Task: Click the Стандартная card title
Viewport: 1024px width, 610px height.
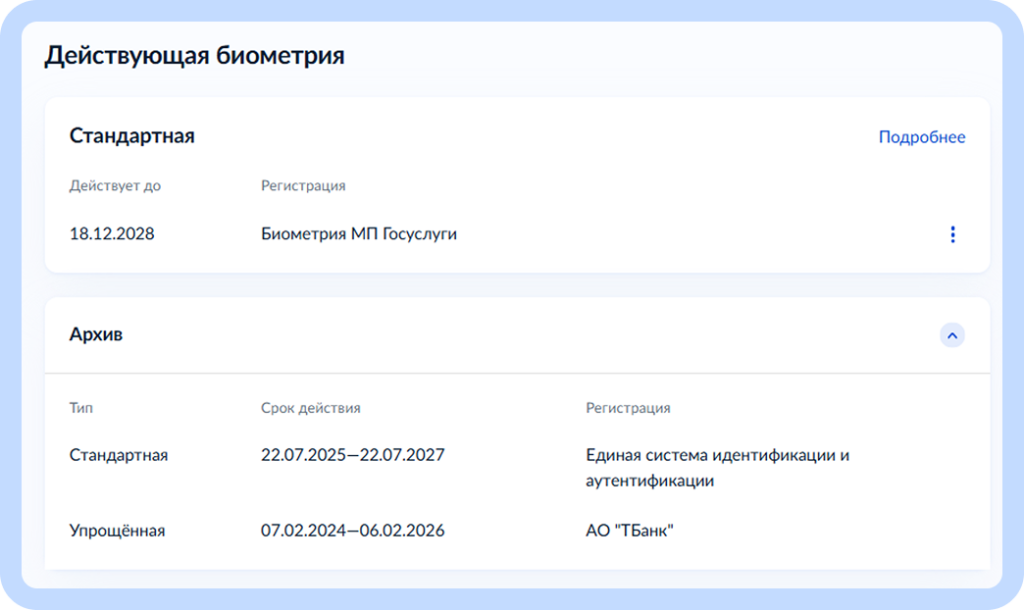Action: click(x=132, y=137)
